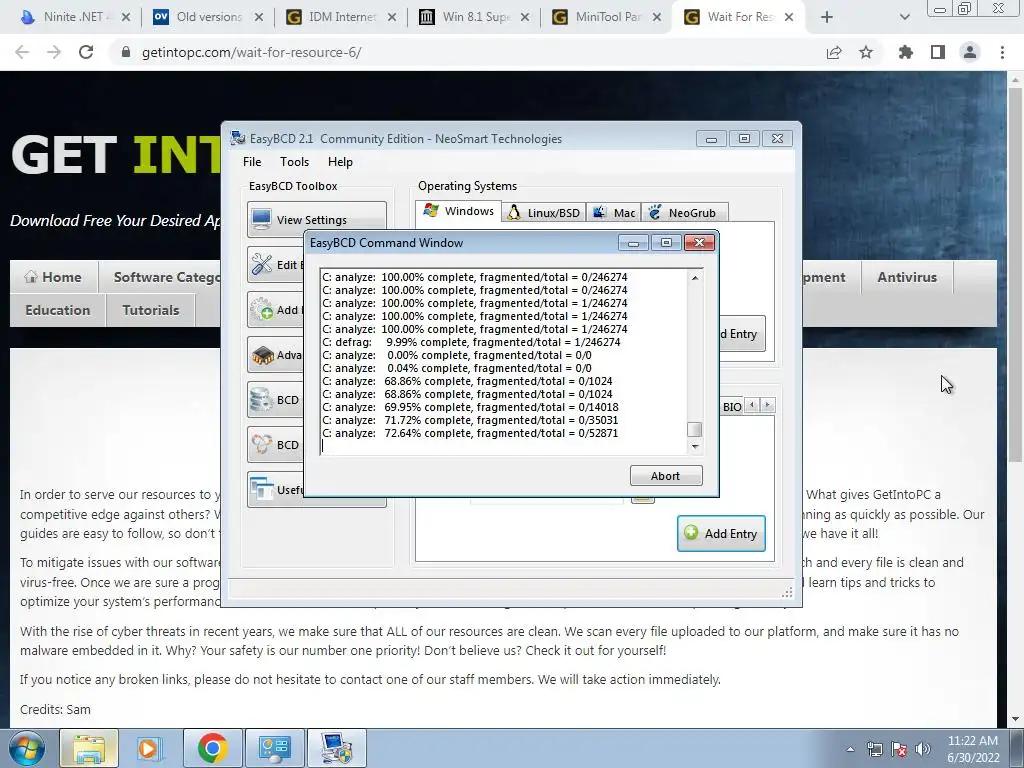Reload the current page
This screenshot has height=768, width=1024.
pyautogui.click(x=86, y=52)
